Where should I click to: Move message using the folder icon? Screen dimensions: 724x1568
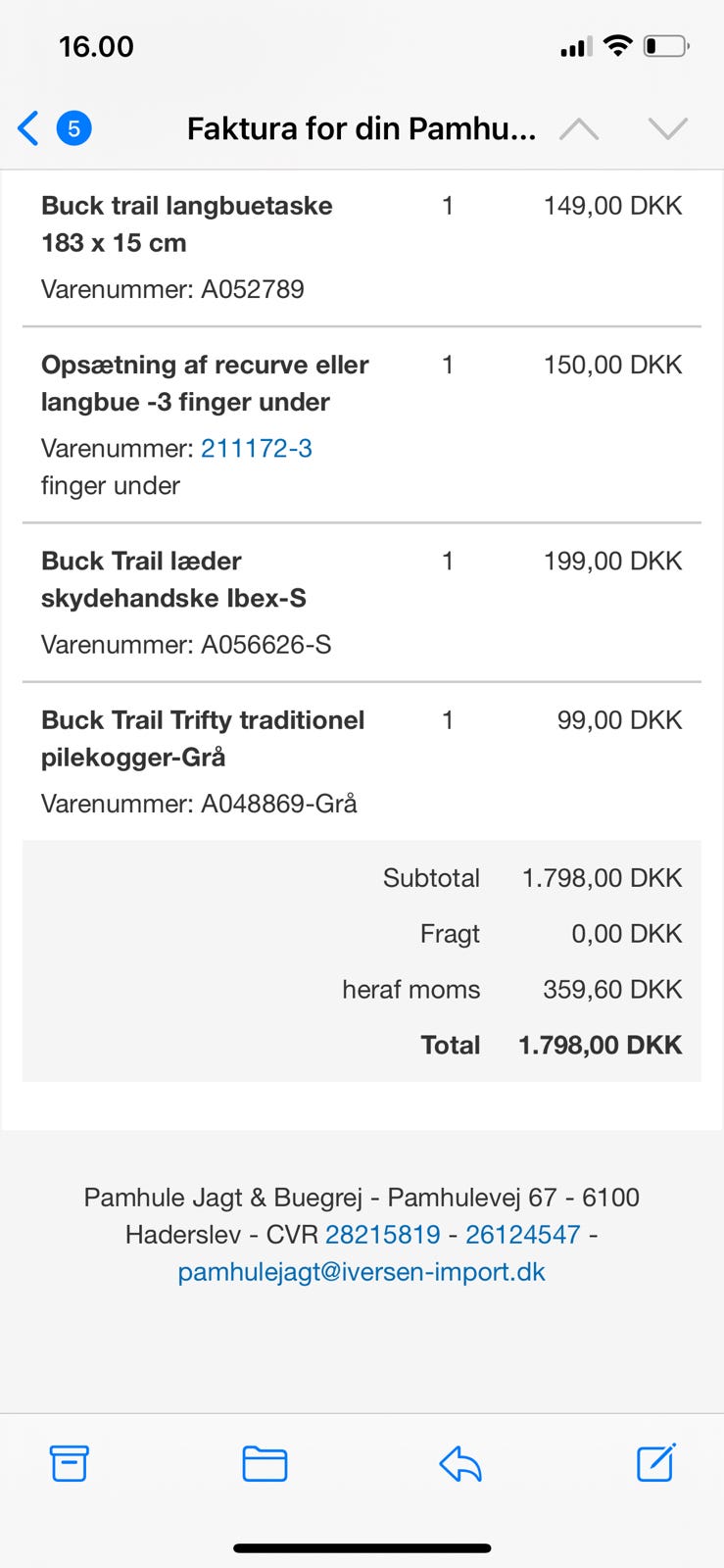pyautogui.click(x=264, y=1463)
